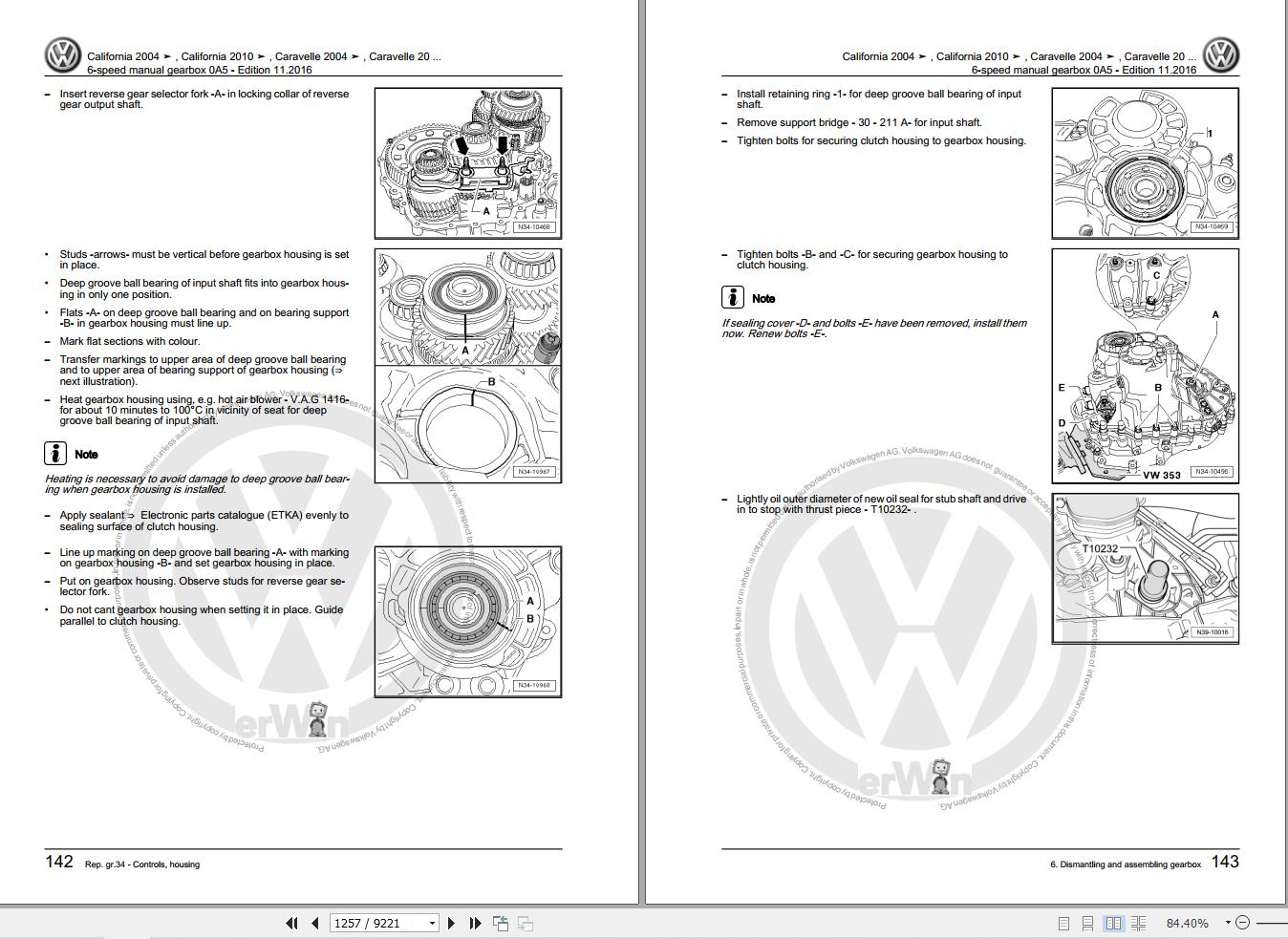The width and height of the screenshot is (1288, 939).
Task: Click the 'Note' heading on page 142
Action: coord(86,455)
